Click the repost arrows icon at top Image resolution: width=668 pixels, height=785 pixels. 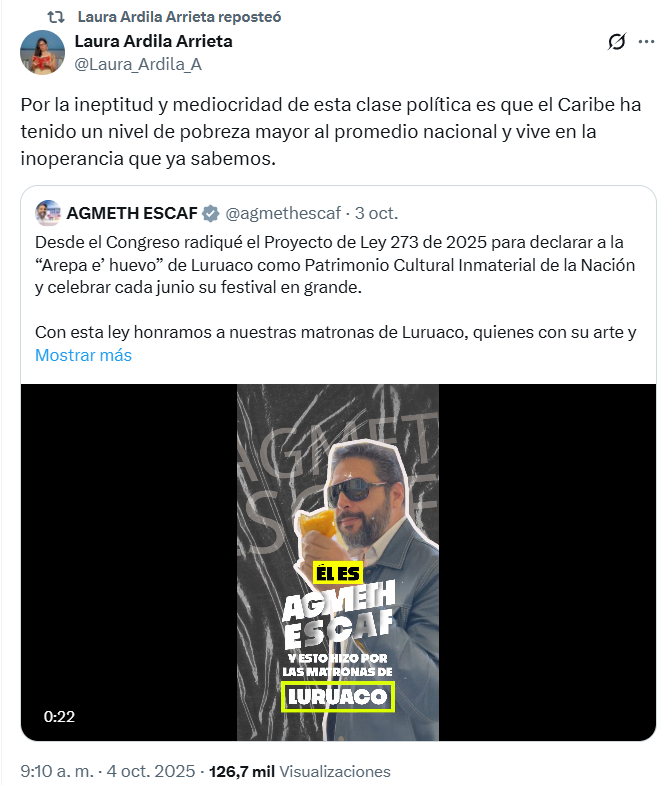click(x=56, y=17)
